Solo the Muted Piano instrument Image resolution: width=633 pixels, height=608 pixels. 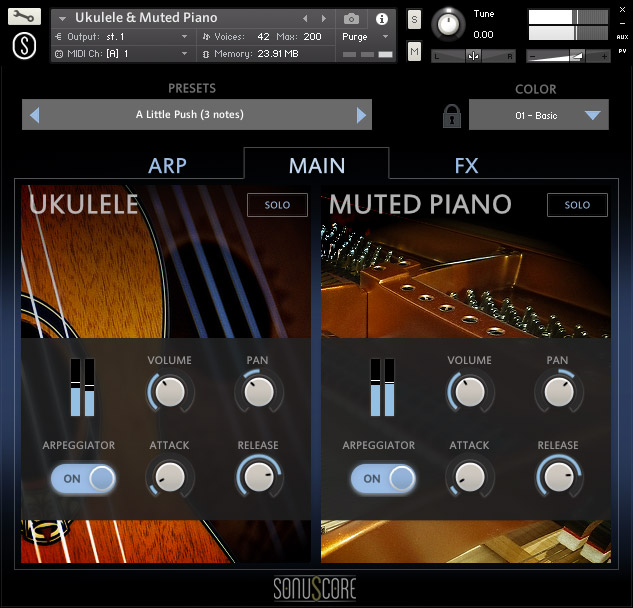coord(577,205)
